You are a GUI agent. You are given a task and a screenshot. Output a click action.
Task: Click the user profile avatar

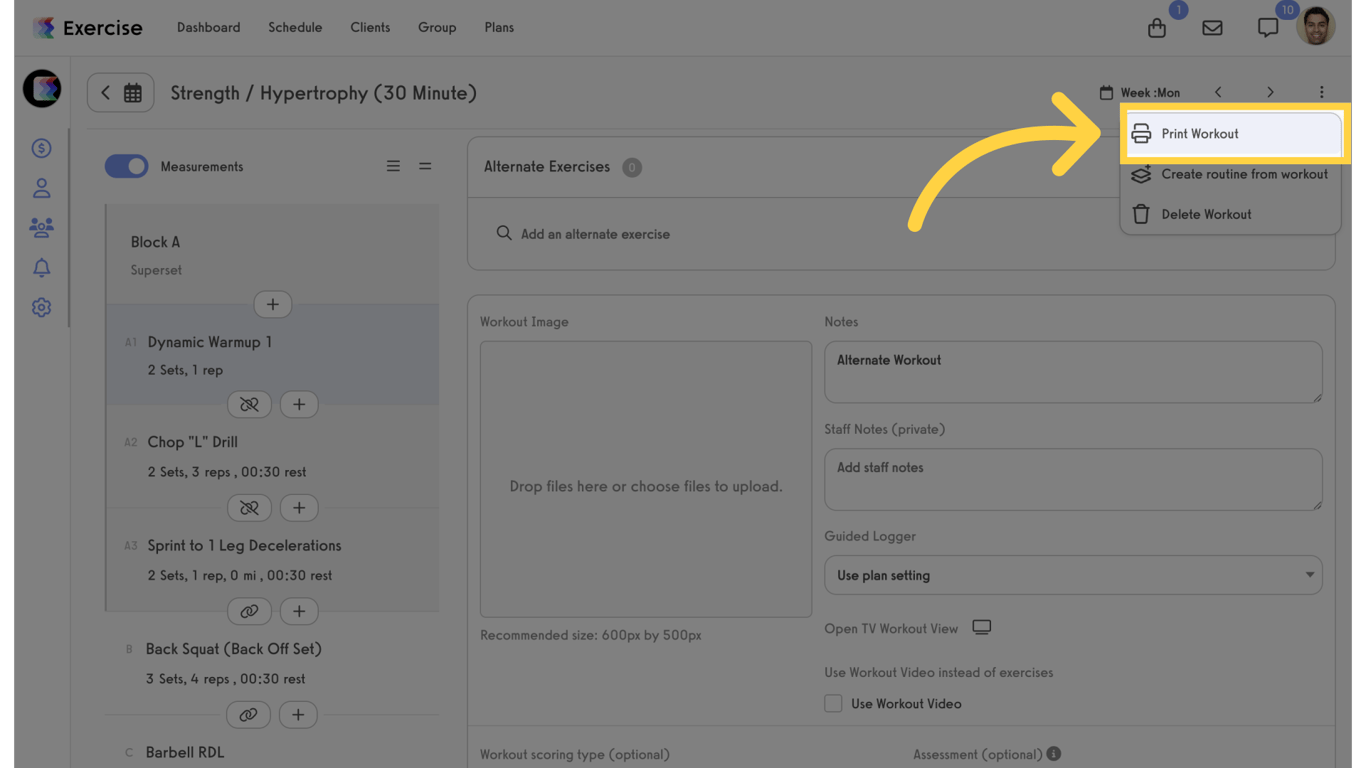1316,27
